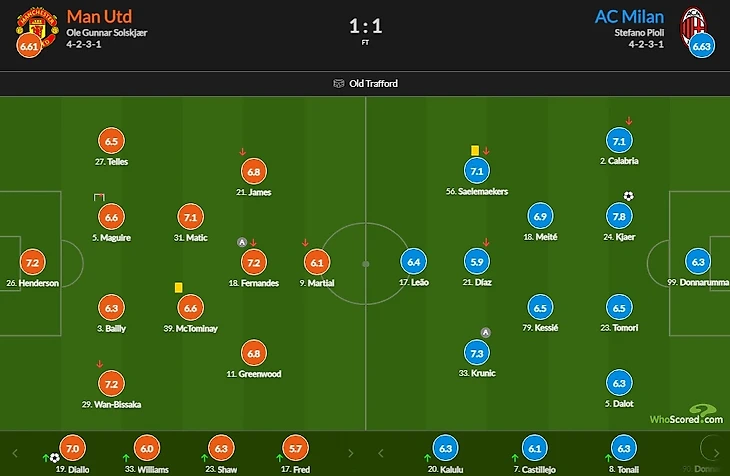730x476 pixels.
Task: Open Donnarumma's goalkeeper rating circle
Action: 699,262
